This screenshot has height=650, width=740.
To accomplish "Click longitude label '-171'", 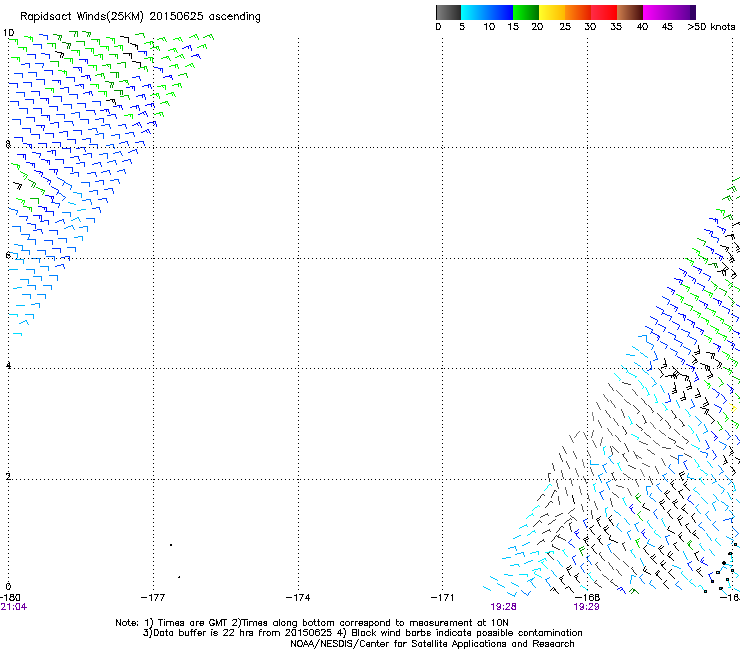I will pos(443,598).
